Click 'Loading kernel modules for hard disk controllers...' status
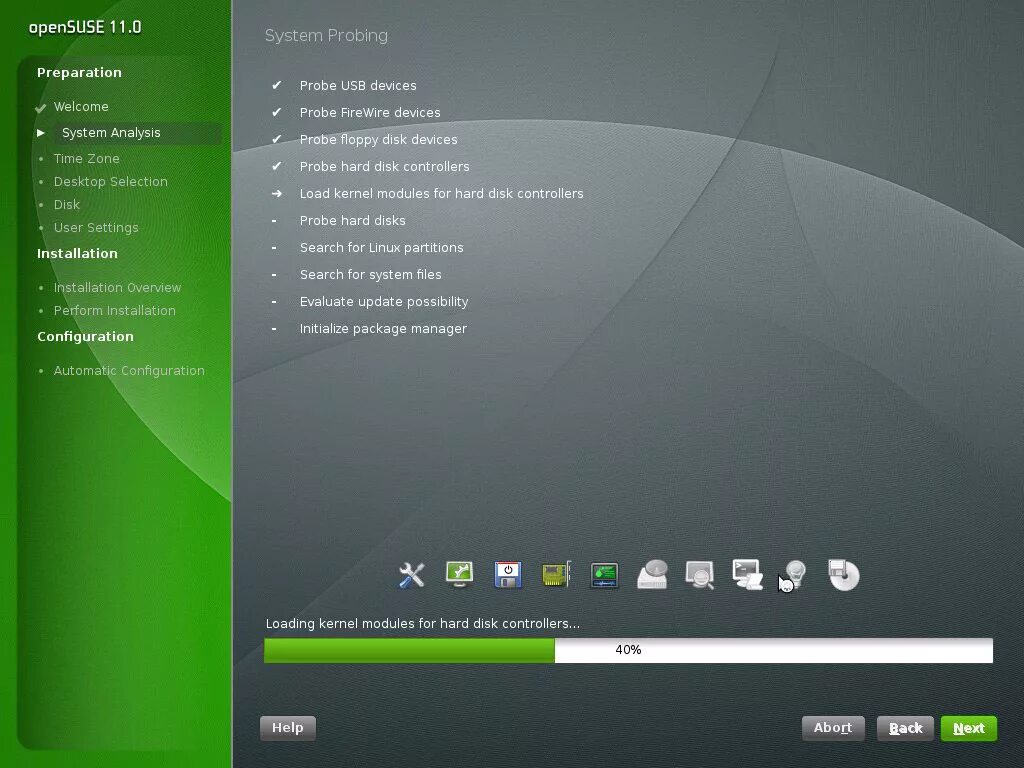The width and height of the screenshot is (1024, 768). click(x=423, y=624)
